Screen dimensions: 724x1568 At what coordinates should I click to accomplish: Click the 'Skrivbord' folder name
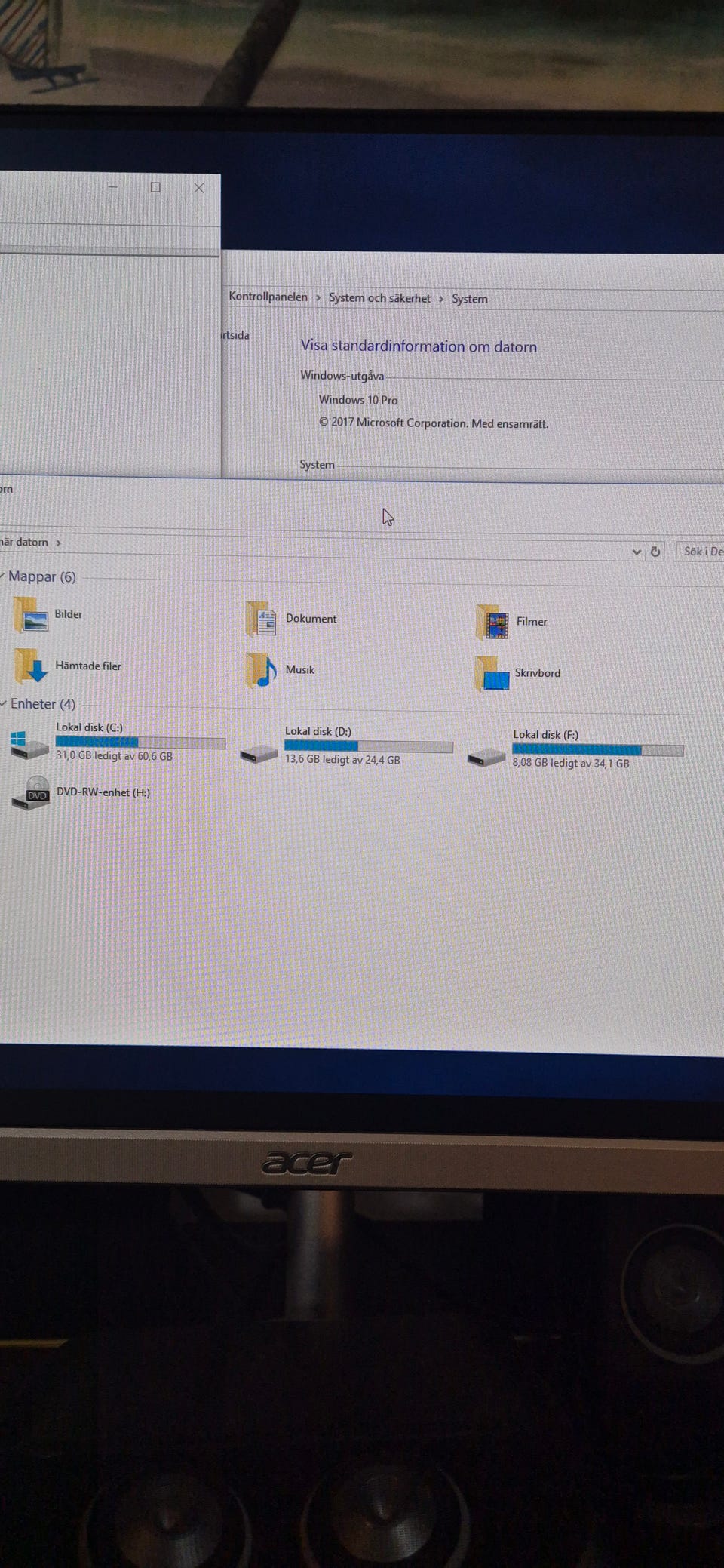(x=538, y=673)
